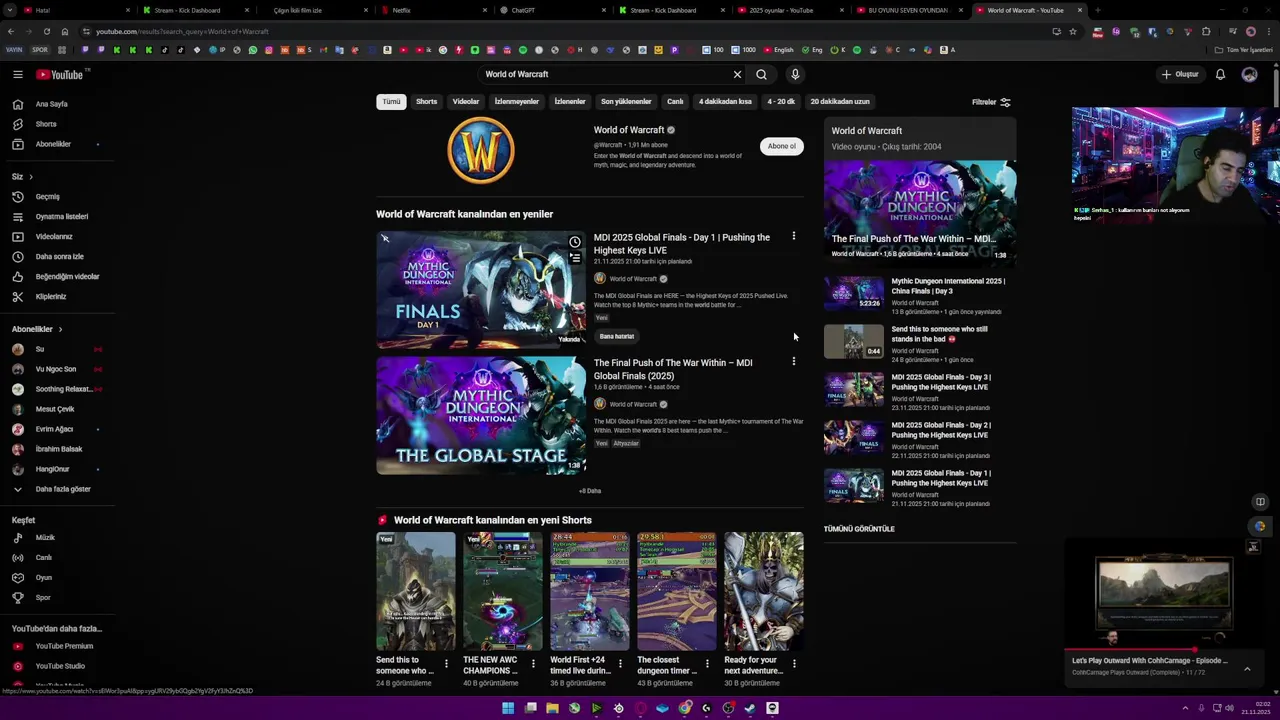Open the YouTube hamburger guide menu
1280x720 pixels.
18,74
